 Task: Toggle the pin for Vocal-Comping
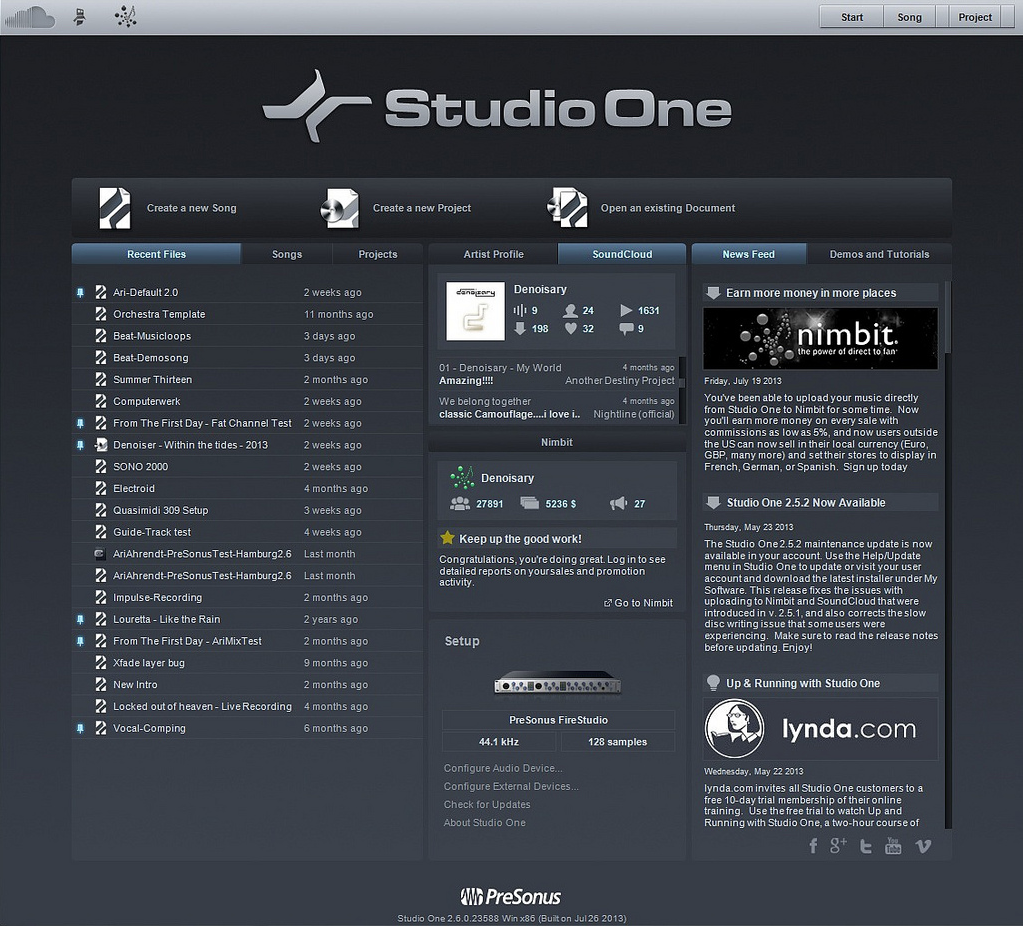tap(80, 728)
